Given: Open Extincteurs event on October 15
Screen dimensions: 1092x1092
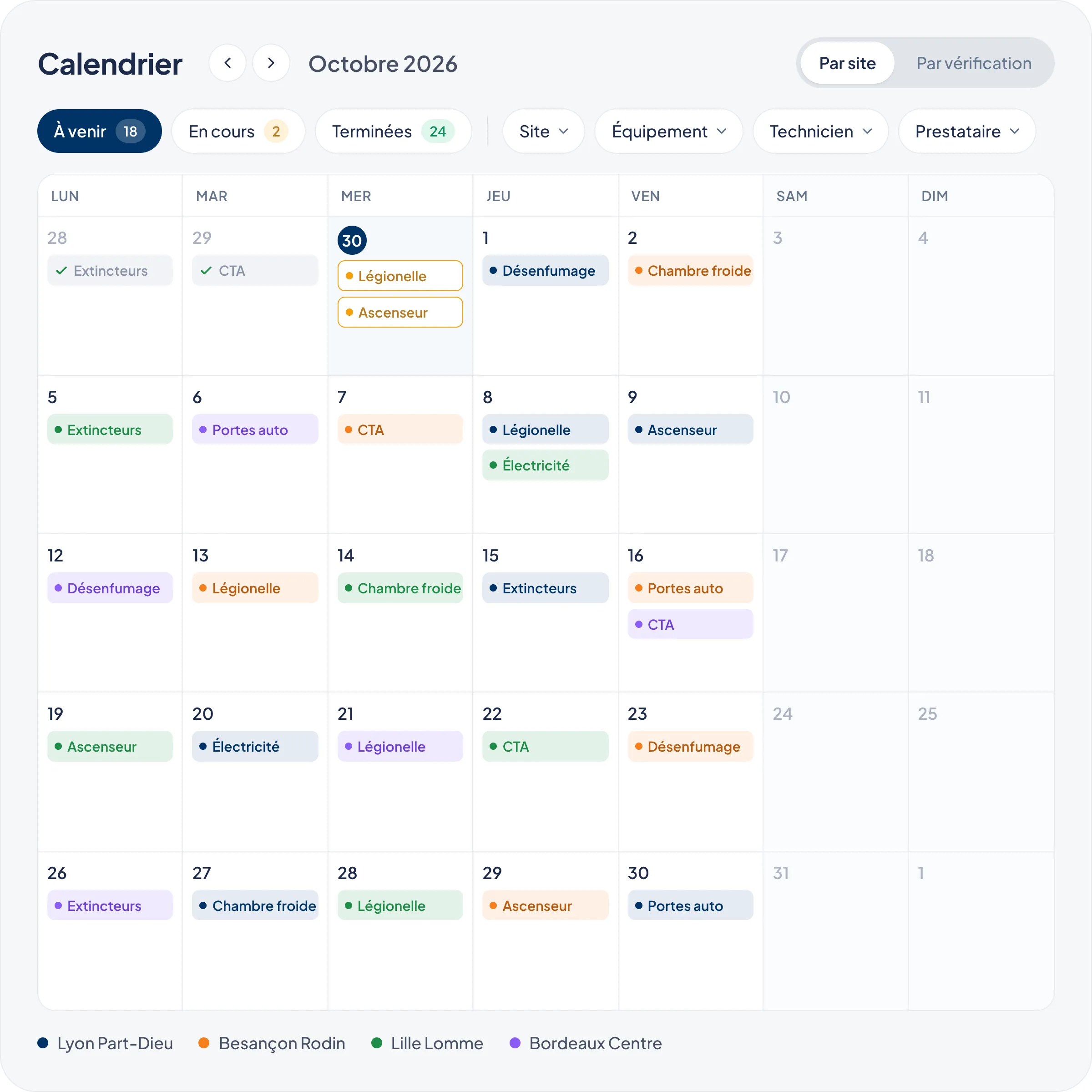Looking at the screenshot, I should point(546,588).
